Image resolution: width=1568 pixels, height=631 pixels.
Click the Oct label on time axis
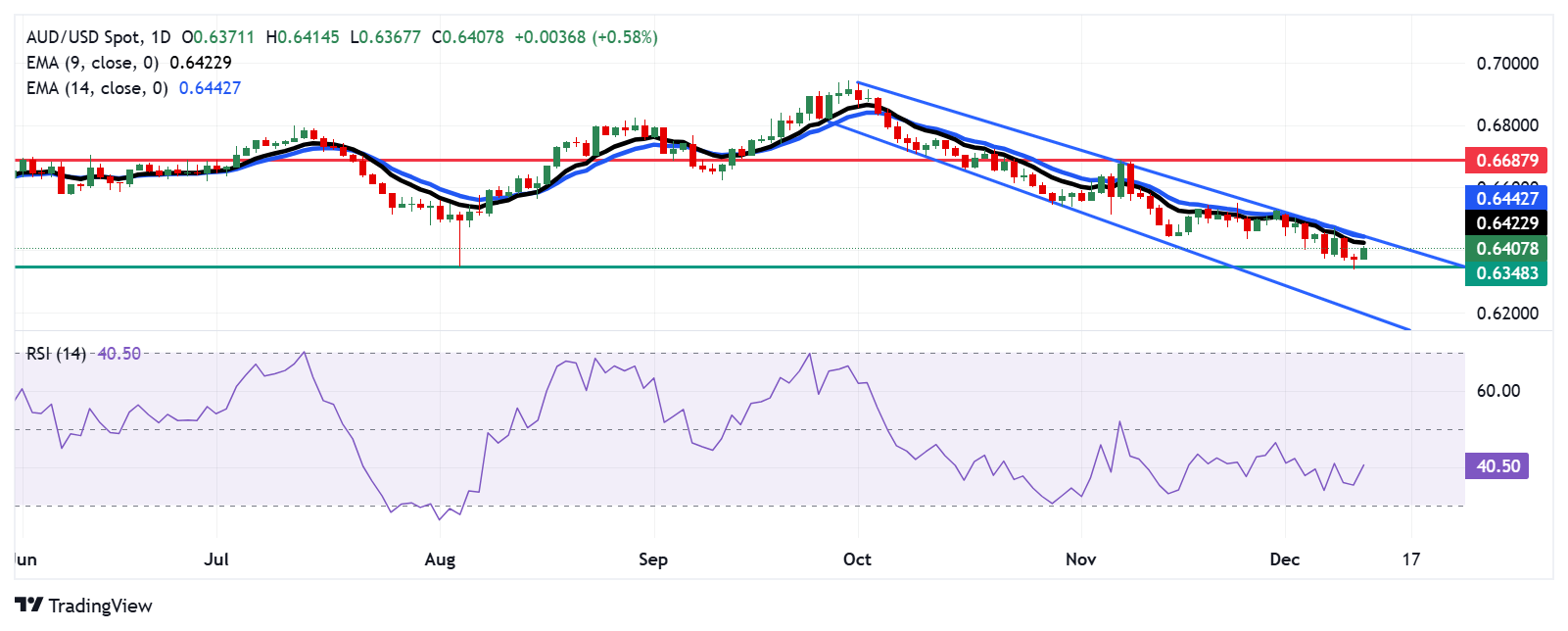coord(857,559)
